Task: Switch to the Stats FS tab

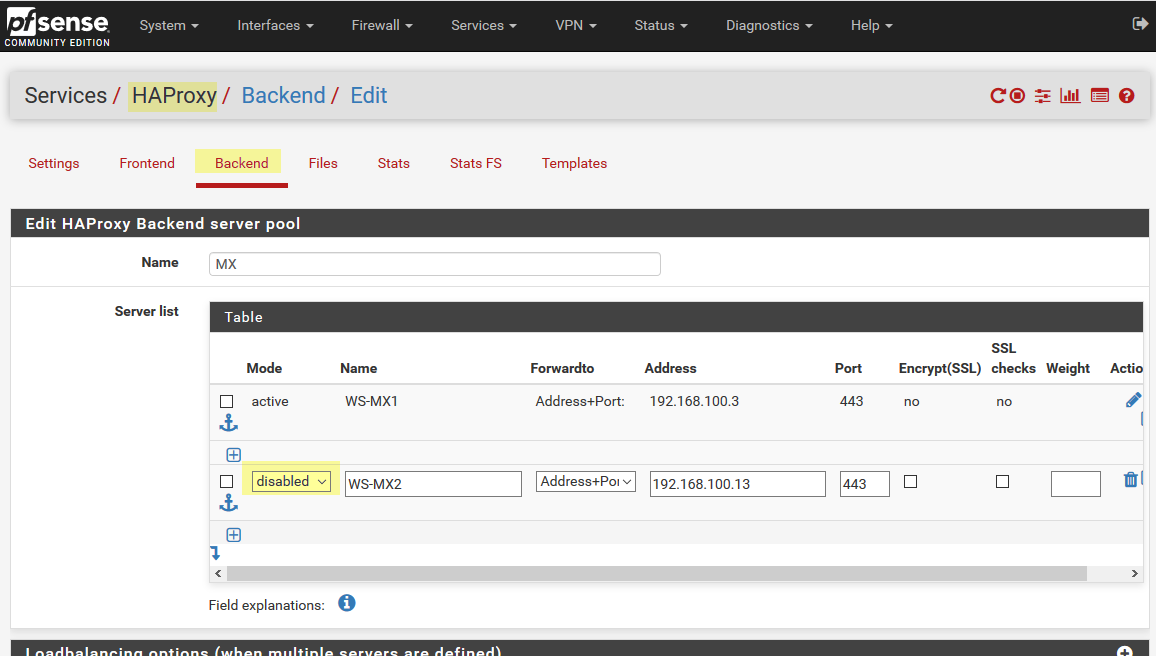Action: (x=476, y=164)
